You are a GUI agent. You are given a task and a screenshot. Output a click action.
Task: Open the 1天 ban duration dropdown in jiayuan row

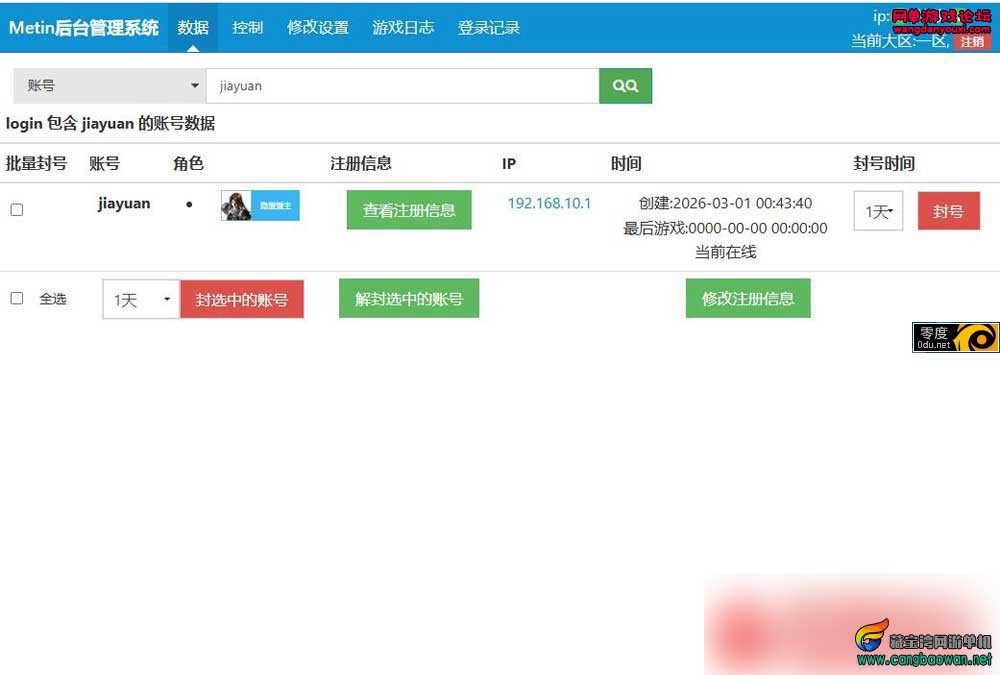878,211
